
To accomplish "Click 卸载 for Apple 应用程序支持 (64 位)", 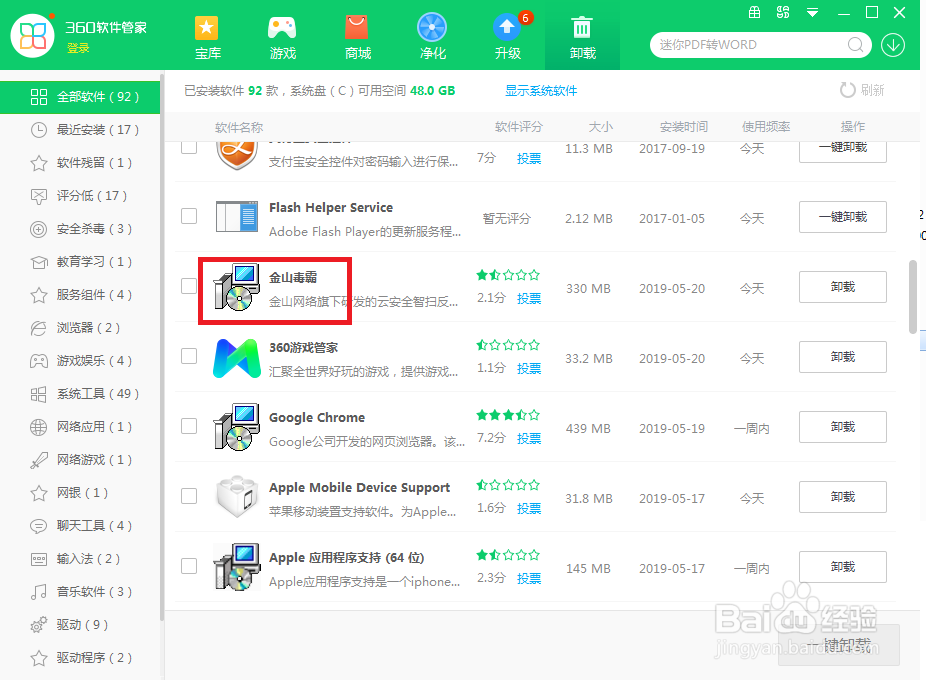I will coord(843,567).
